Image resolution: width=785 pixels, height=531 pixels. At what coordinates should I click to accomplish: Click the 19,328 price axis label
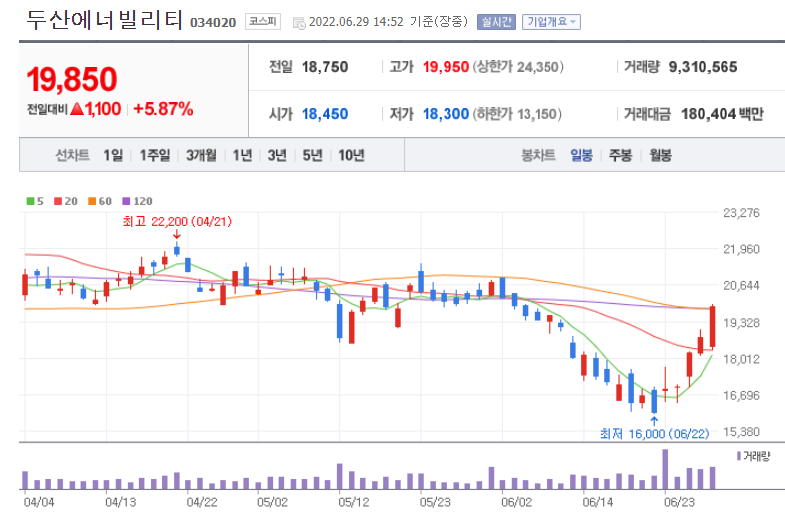741,323
